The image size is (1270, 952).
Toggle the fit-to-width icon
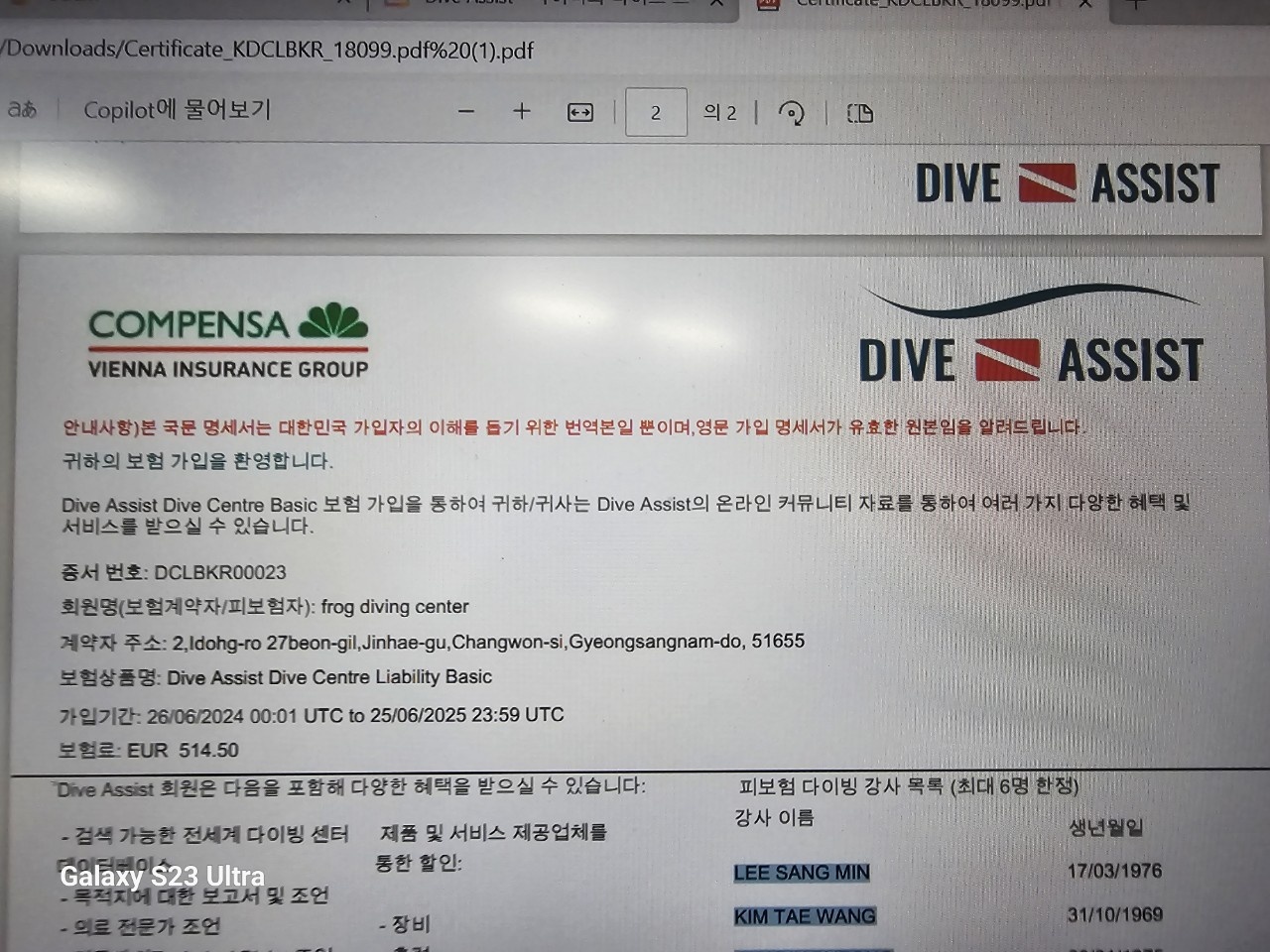[x=580, y=113]
